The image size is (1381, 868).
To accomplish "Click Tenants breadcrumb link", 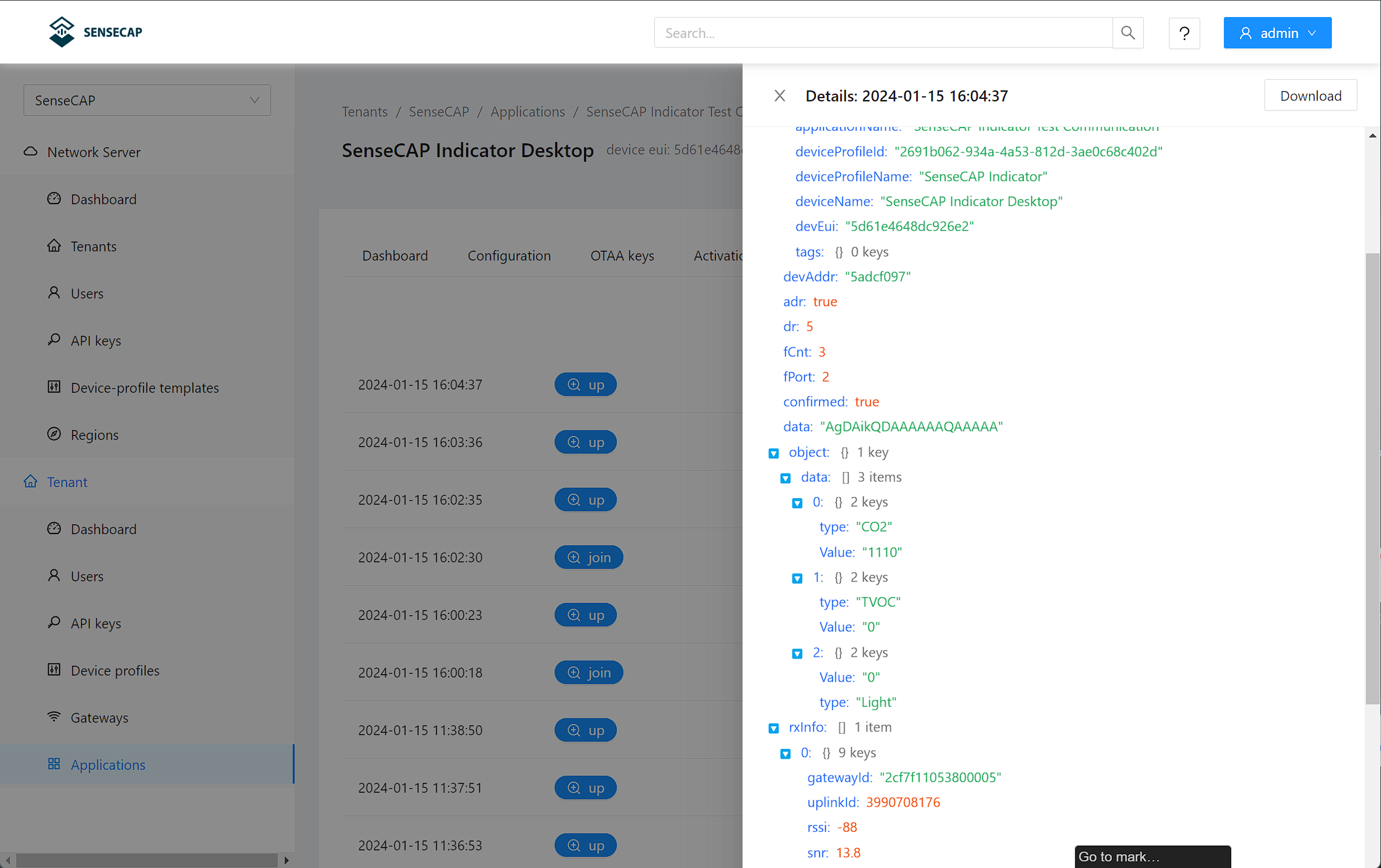I will click(365, 112).
